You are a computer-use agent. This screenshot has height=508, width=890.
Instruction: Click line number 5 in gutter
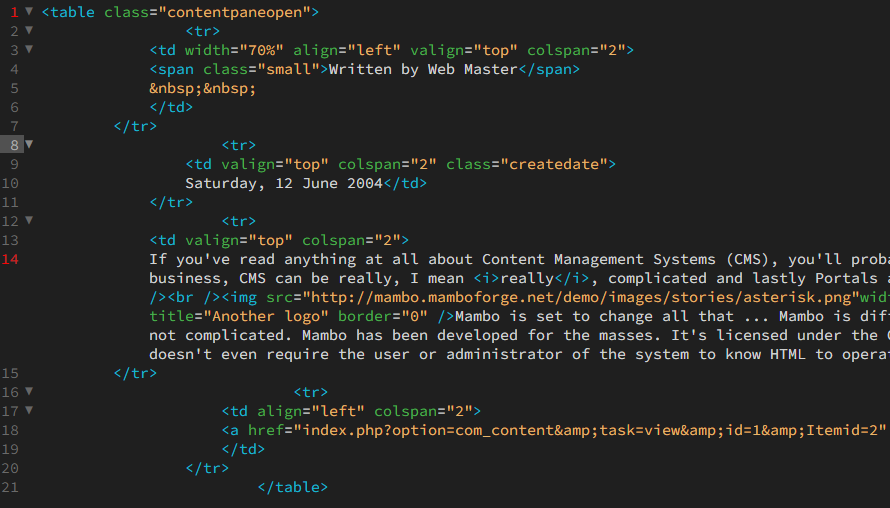(x=14, y=88)
